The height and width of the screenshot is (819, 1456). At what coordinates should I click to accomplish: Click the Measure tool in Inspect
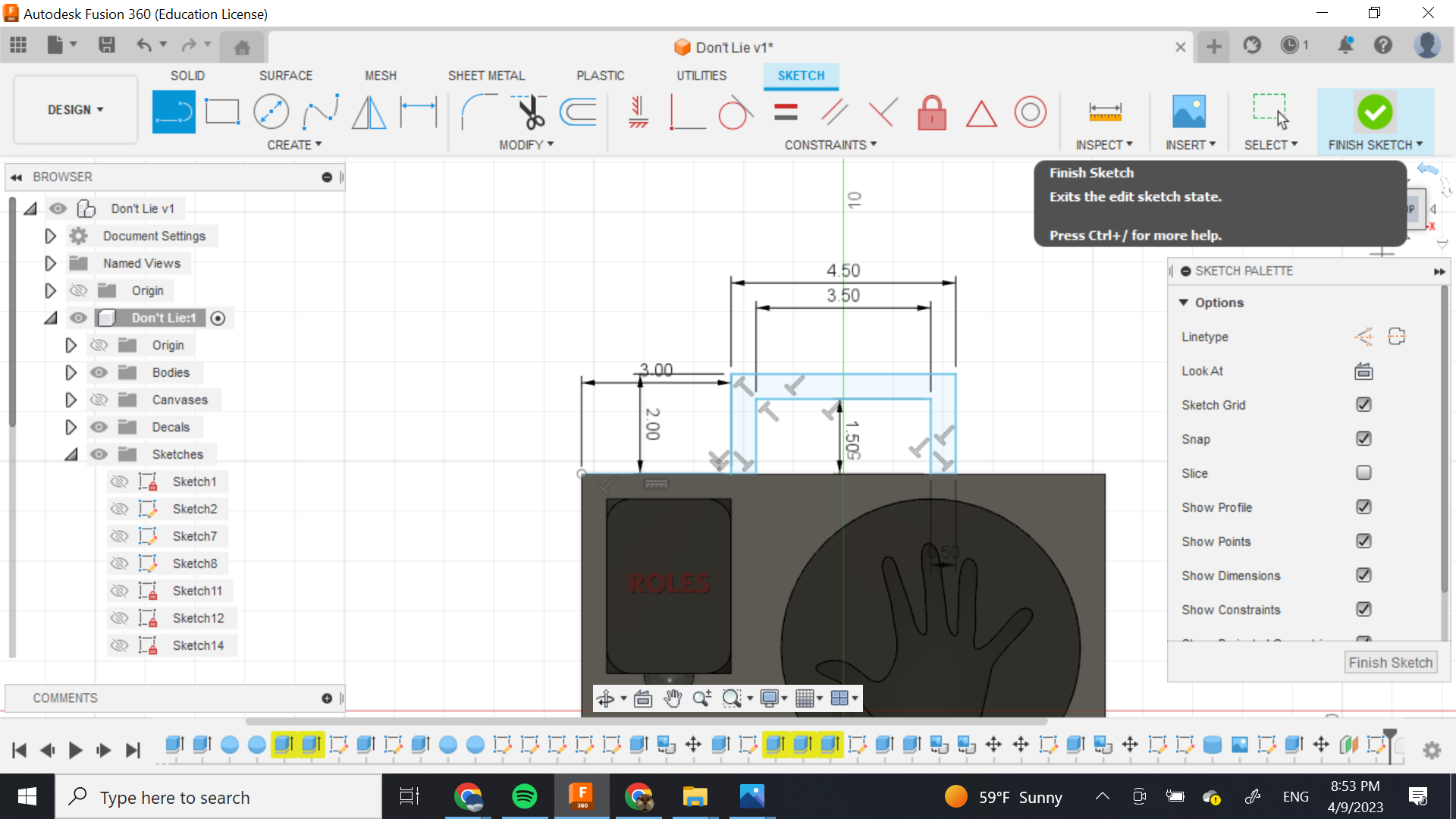pyautogui.click(x=1105, y=112)
